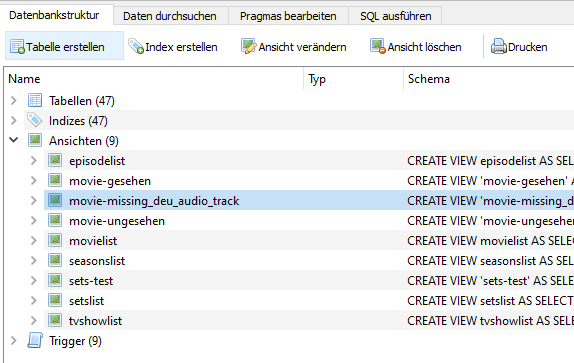The height and width of the screenshot is (363, 574).
Task: Select the setslist view name
Action: click(86, 301)
